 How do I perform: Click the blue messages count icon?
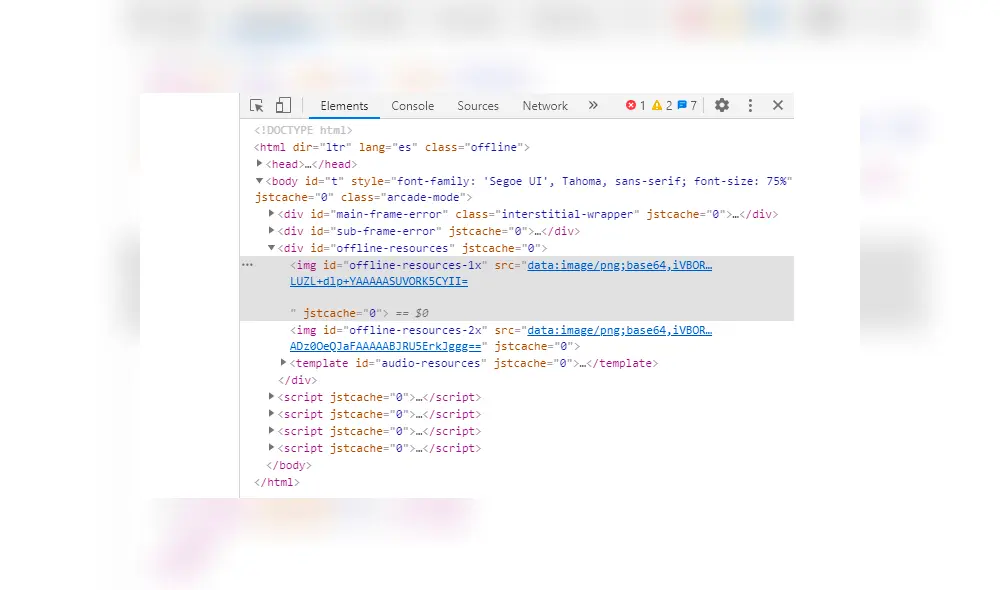[682, 105]
